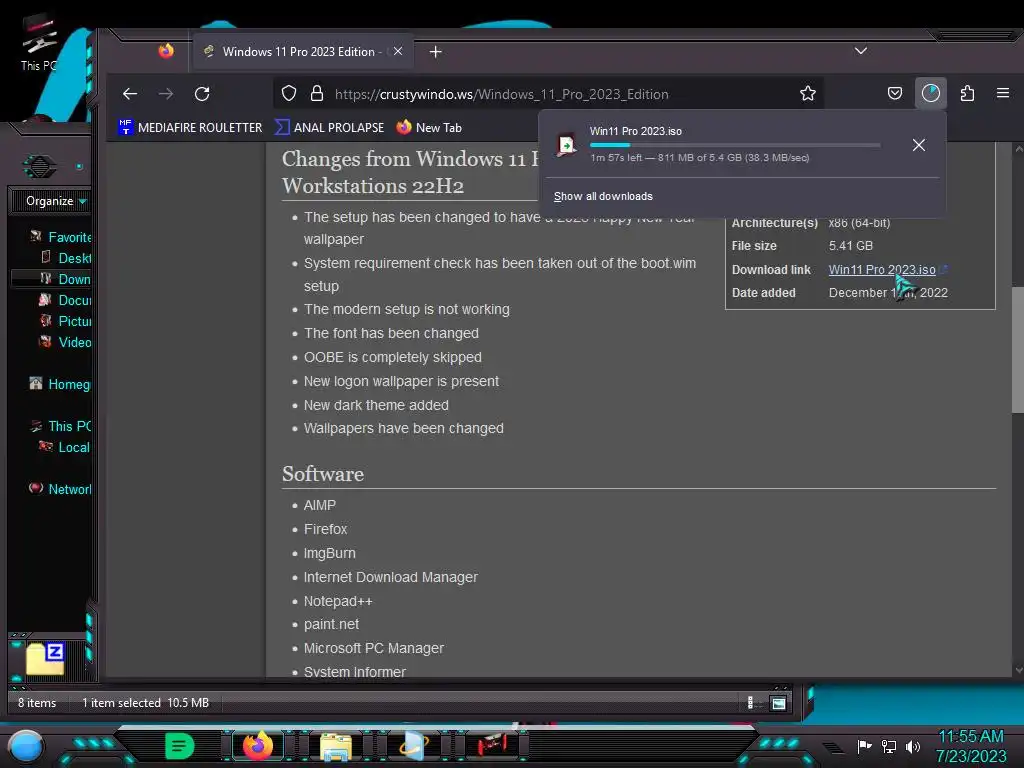Click the volume speaker tray icon
The image size is (1024, 768).
(913, 746)
